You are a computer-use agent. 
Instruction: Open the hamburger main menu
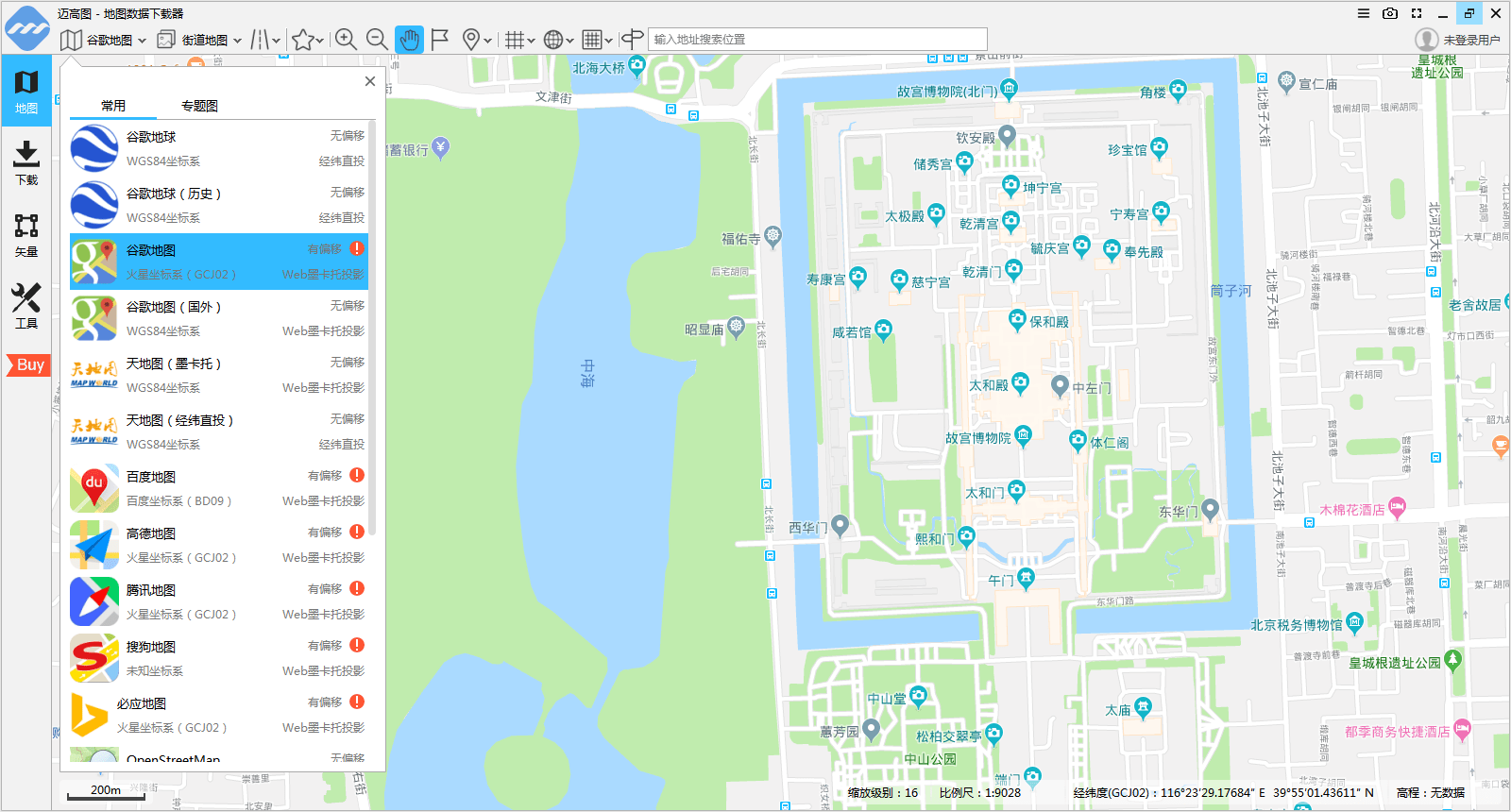point(1363,13)
